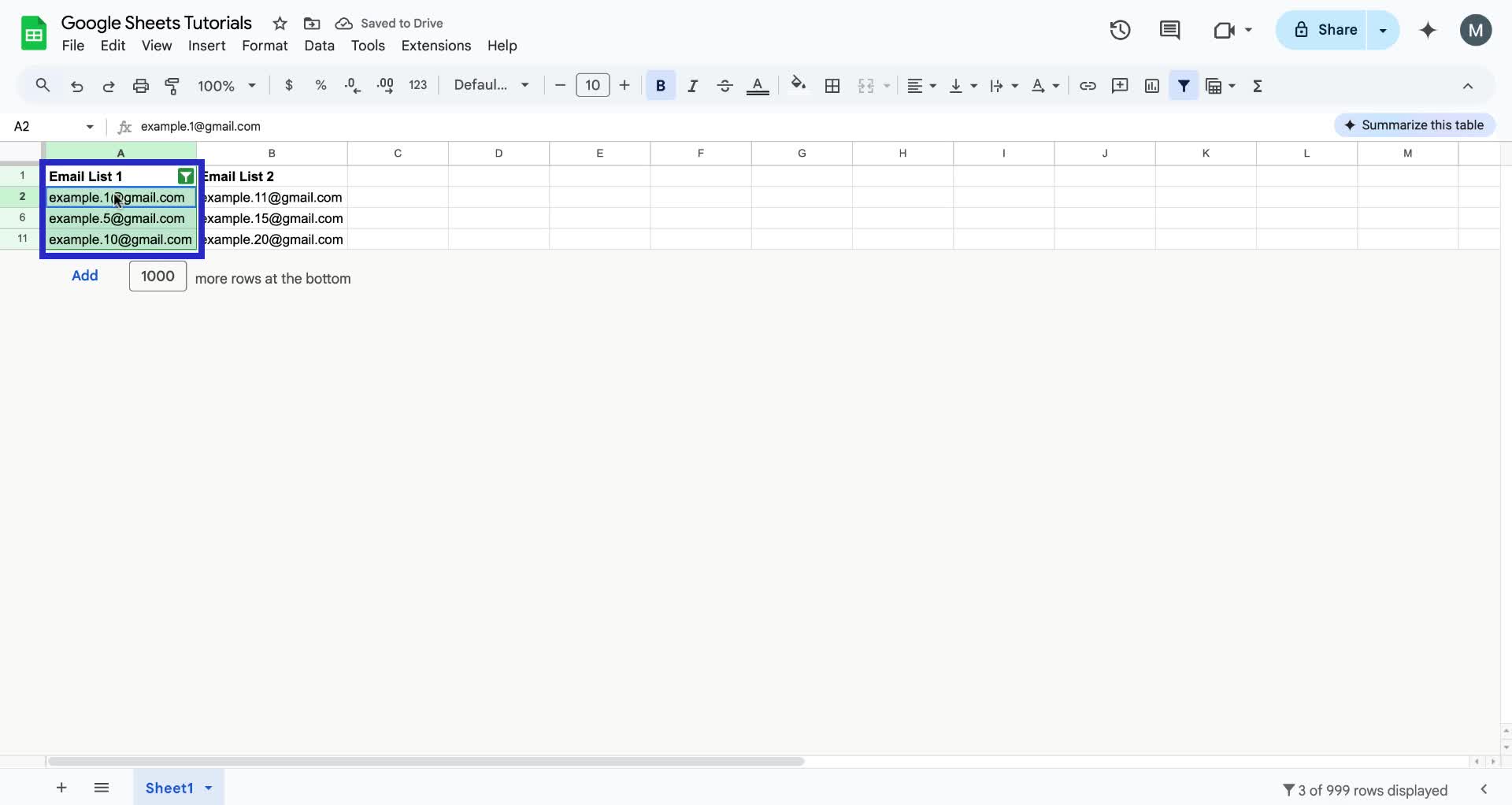Screen dimensions: 1512x805
Task: Format values as percent
Action: tap(321, 86)
